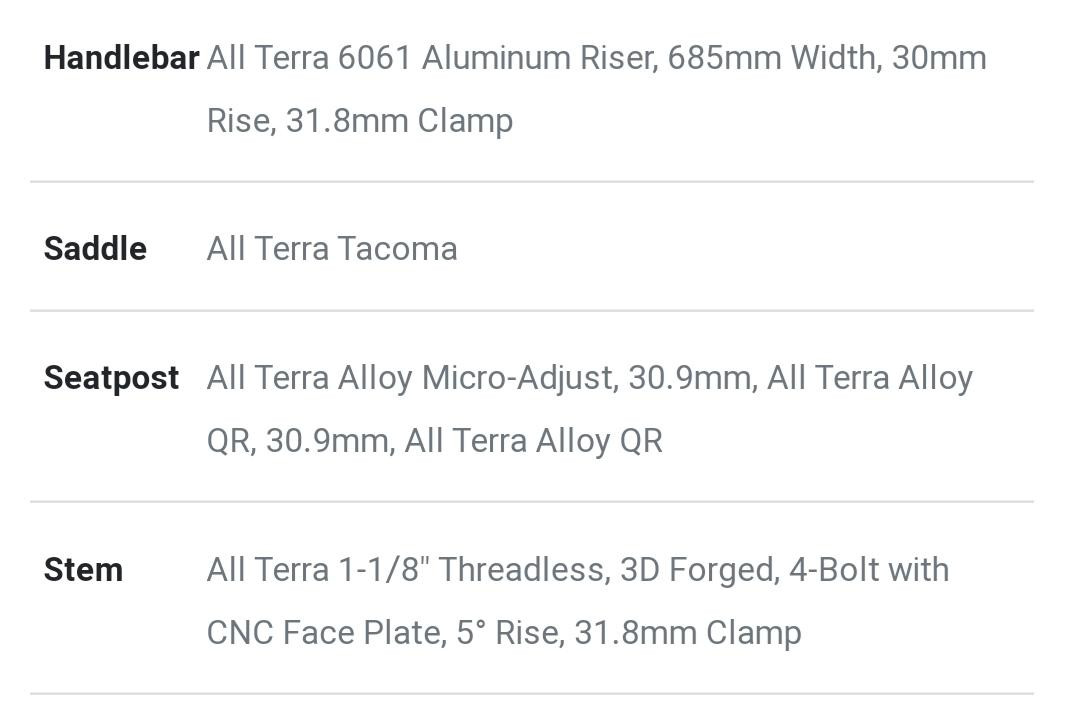
Task: Click "31.8mm Clamp" in the Stem row
Action: 687,633
